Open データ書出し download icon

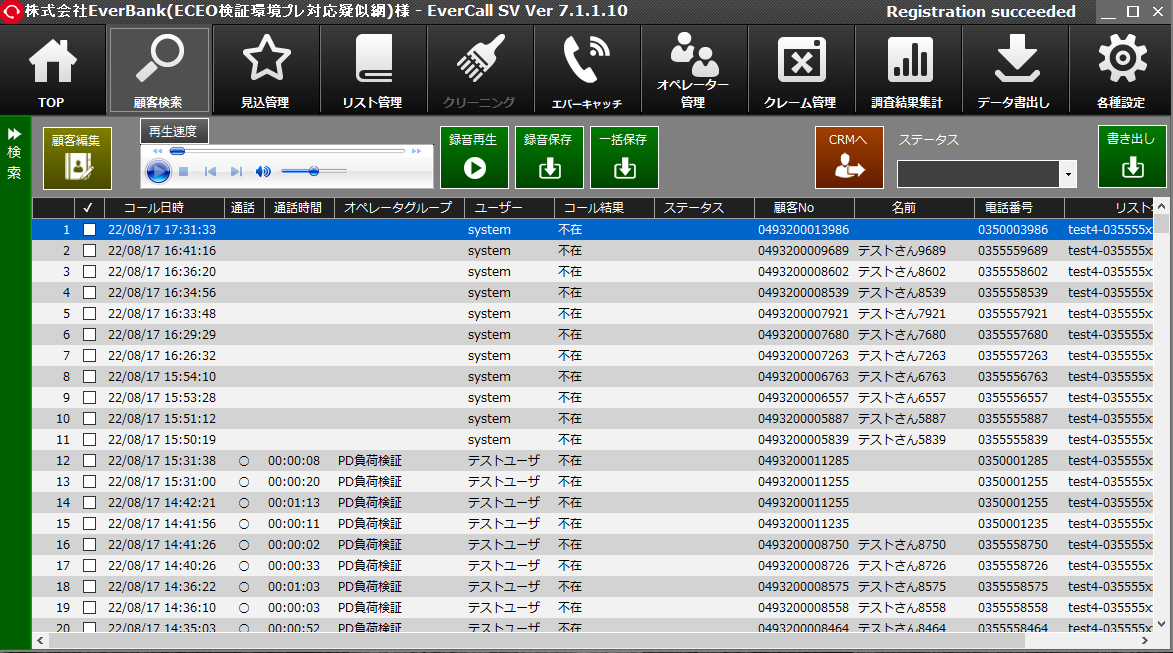pyautogui.click(x=1014, y=70)
